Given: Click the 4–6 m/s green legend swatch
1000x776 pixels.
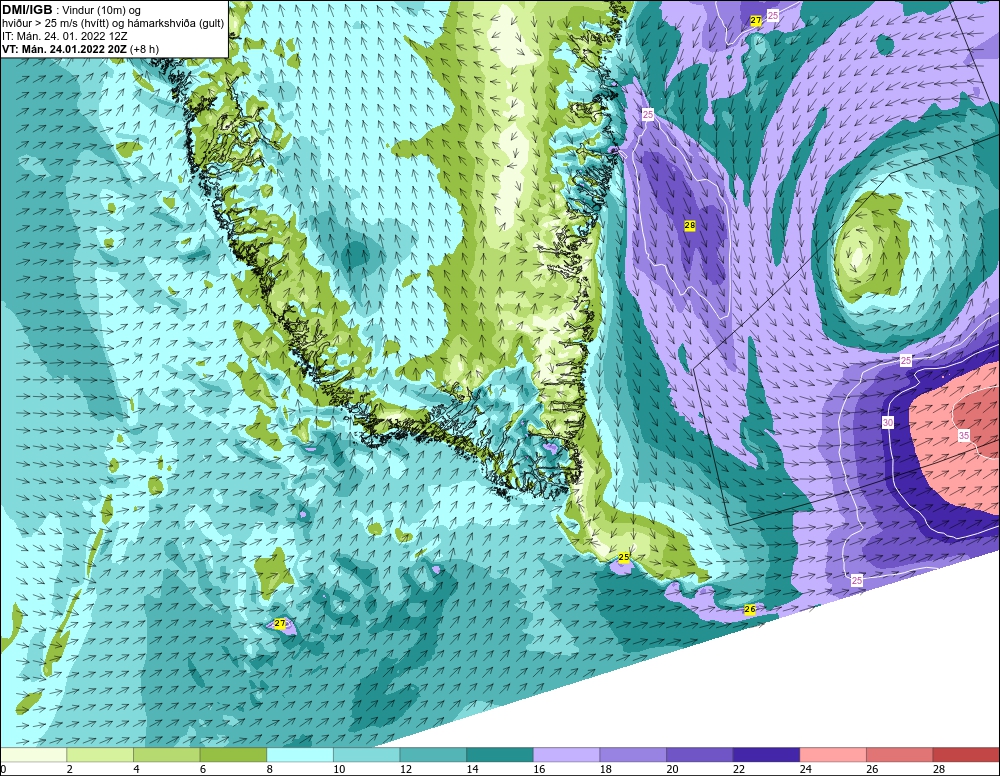Looking at the screenshot, I should (x=166, y=755).
